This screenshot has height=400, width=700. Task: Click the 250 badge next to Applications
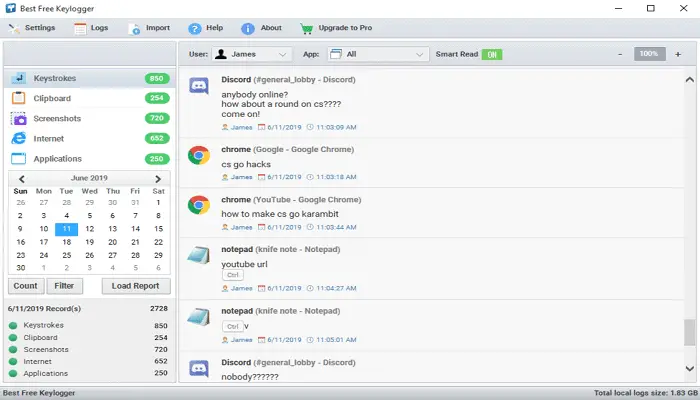157,158
